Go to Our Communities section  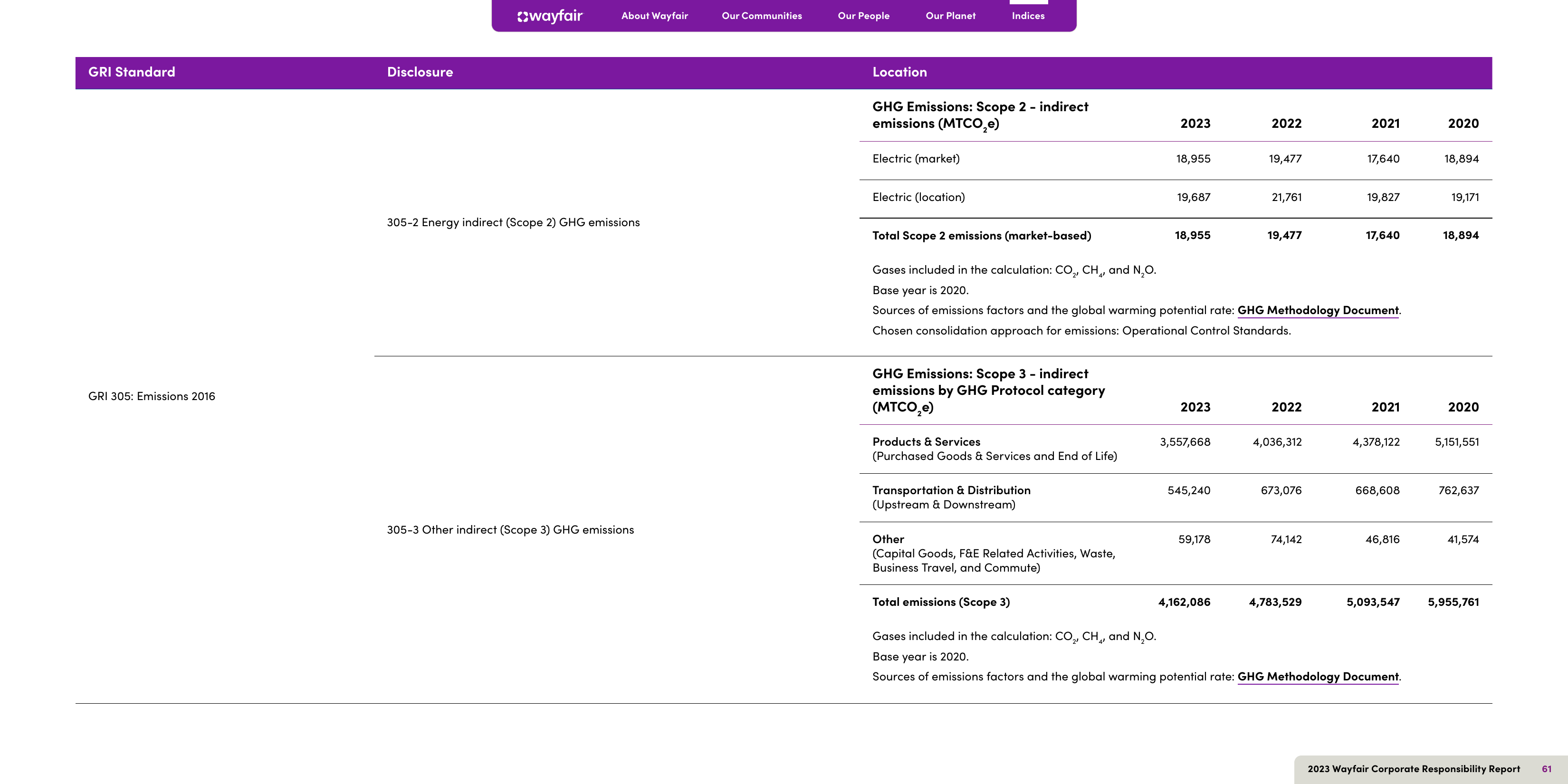762,16
